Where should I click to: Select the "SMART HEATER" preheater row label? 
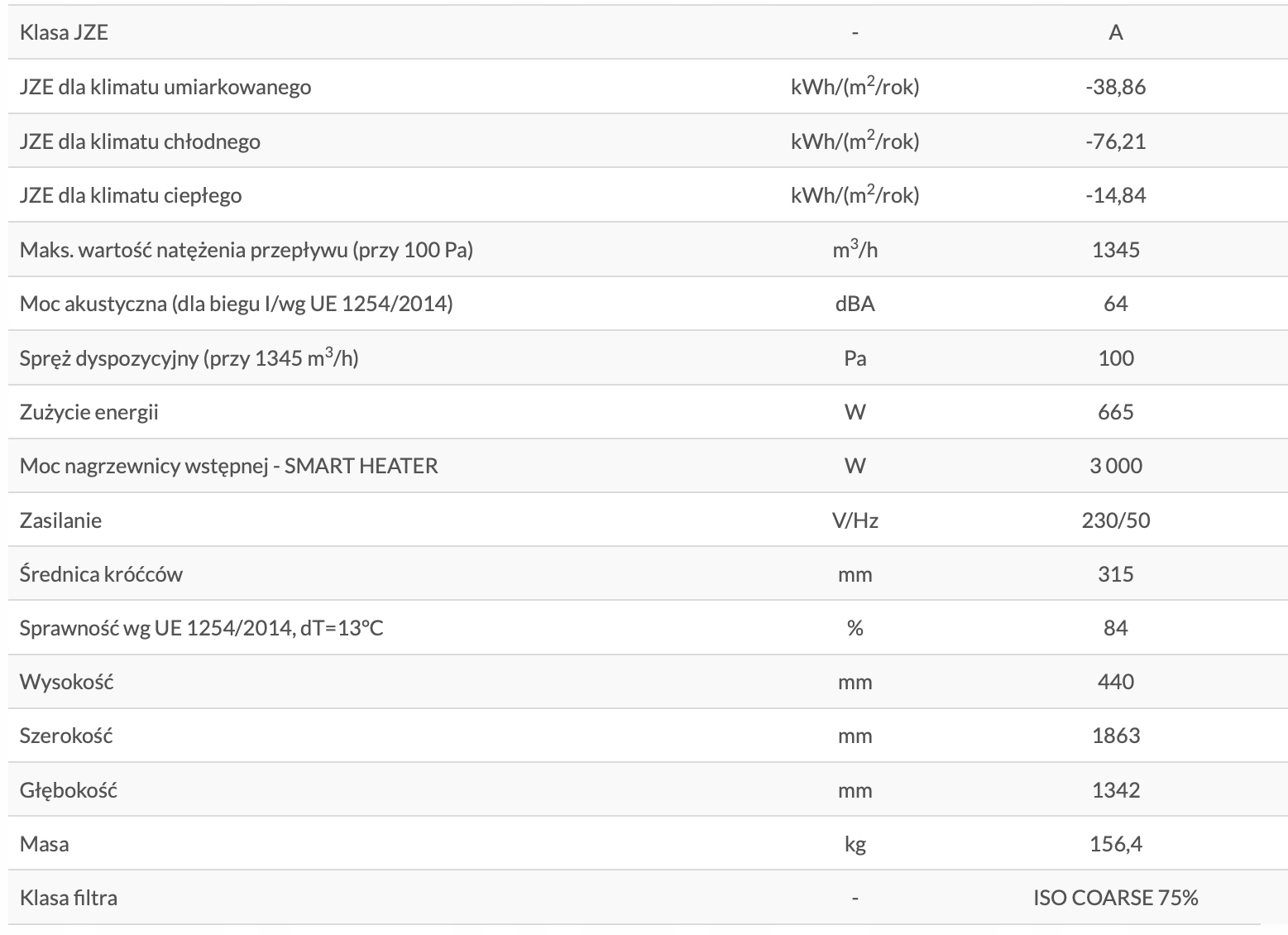coord(228,466)
